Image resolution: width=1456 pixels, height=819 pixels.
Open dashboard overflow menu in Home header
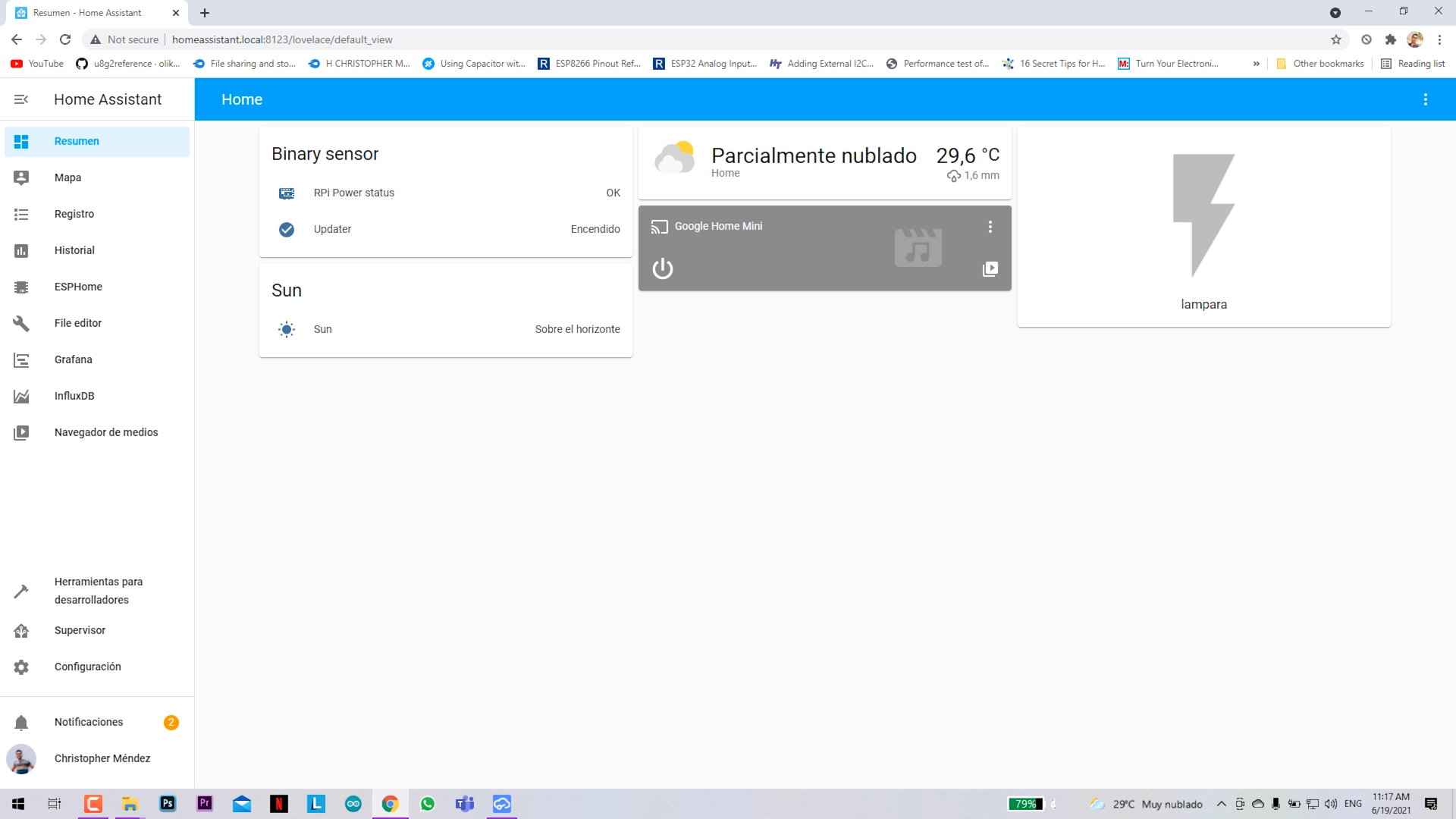1425,99
